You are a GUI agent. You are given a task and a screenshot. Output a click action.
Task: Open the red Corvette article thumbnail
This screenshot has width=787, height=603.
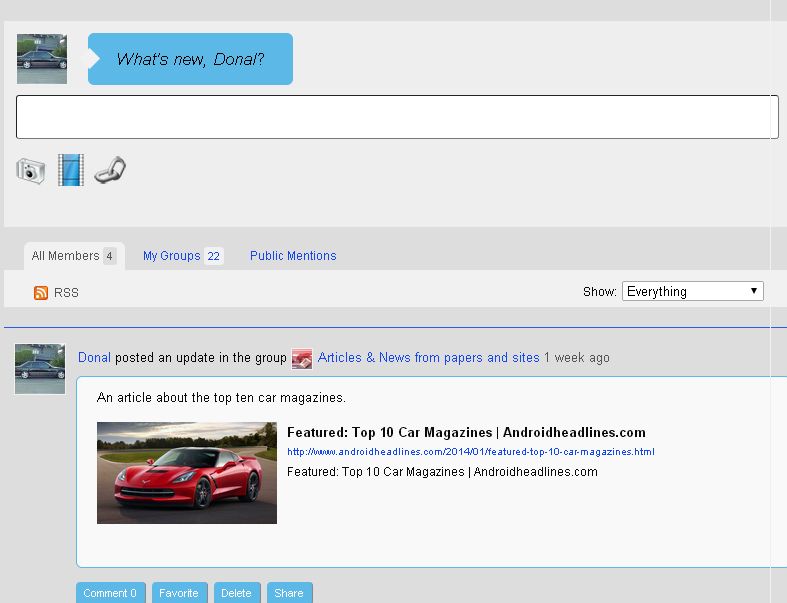pyautogui.click(x=187, y=473)
